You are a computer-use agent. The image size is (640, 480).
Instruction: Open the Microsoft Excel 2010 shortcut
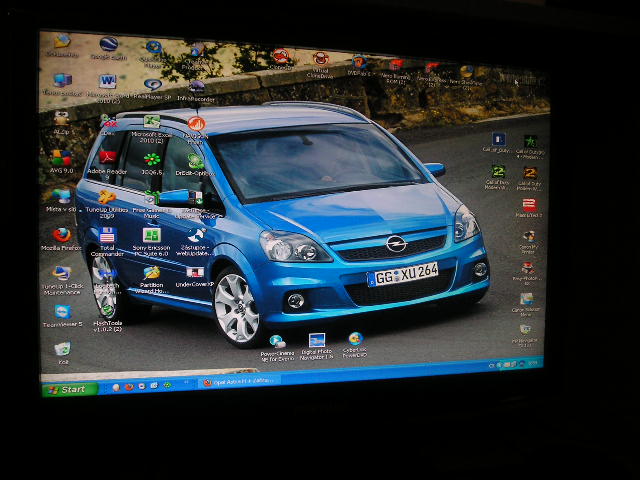151,124
